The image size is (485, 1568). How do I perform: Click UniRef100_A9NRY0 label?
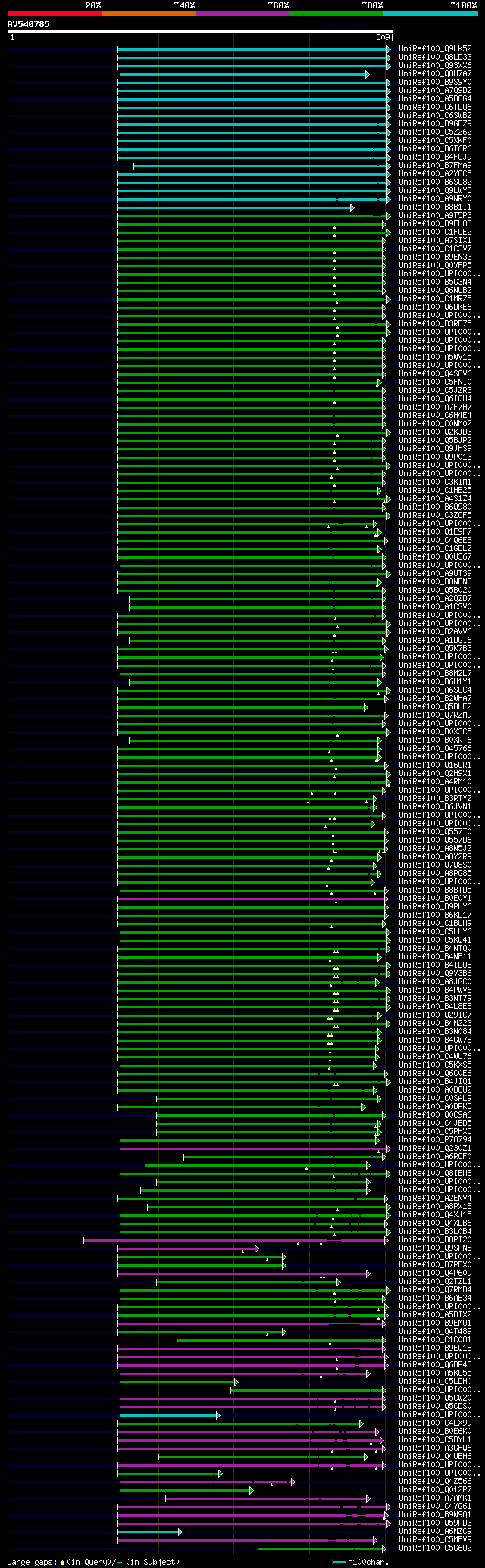coord(435,198)
